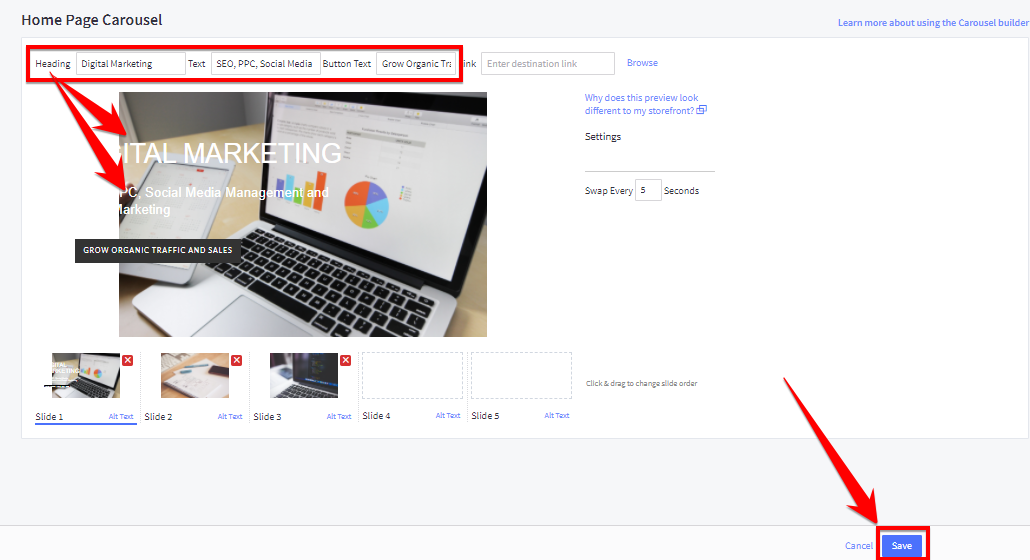Click the Browse link

click(x=642, y=63)
